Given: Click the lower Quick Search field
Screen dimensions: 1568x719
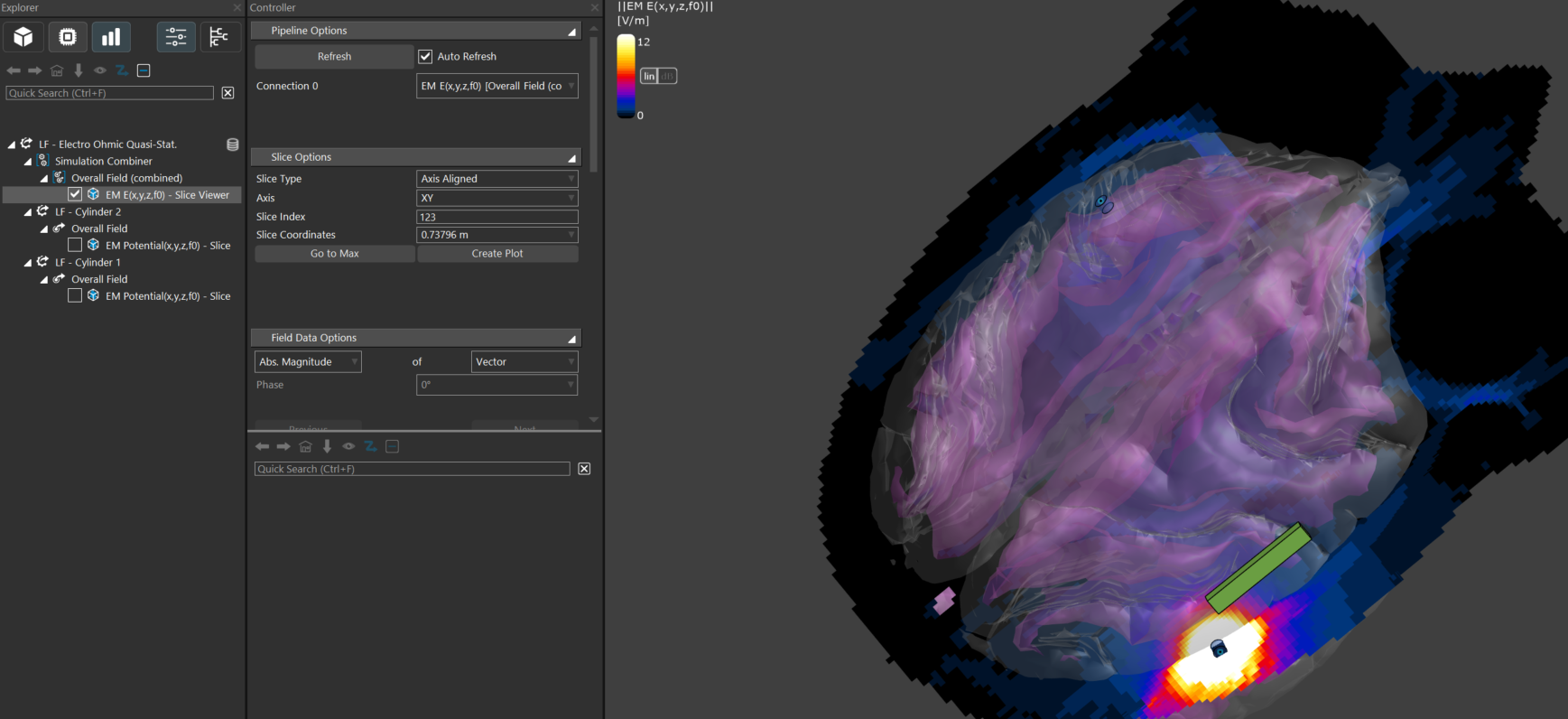Looking at the screenshot, I should click(412, 469).
